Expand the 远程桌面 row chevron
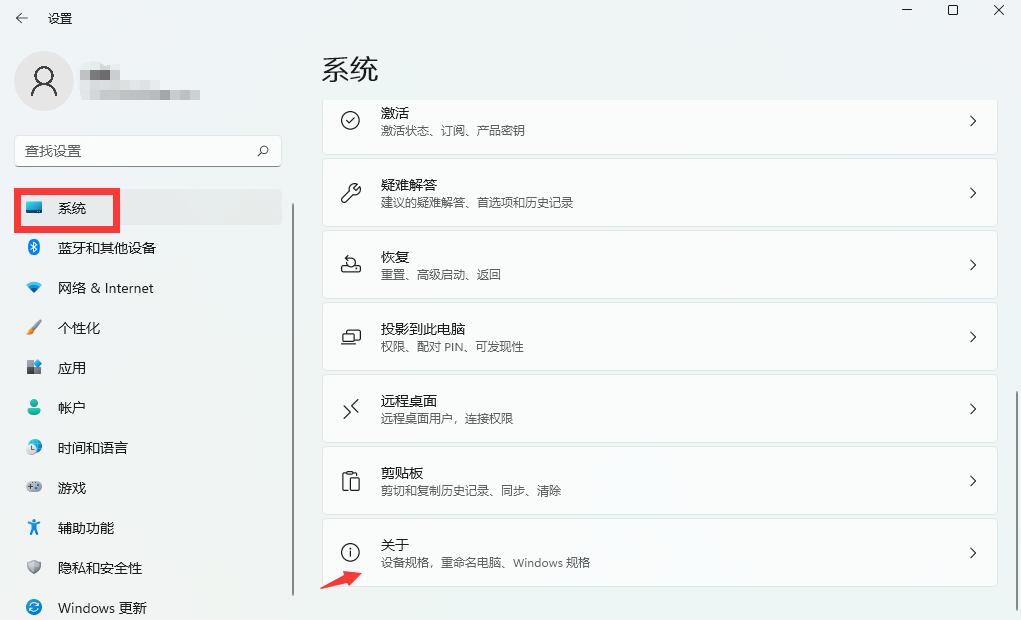Screen dimensions: 1021x620 973,409
